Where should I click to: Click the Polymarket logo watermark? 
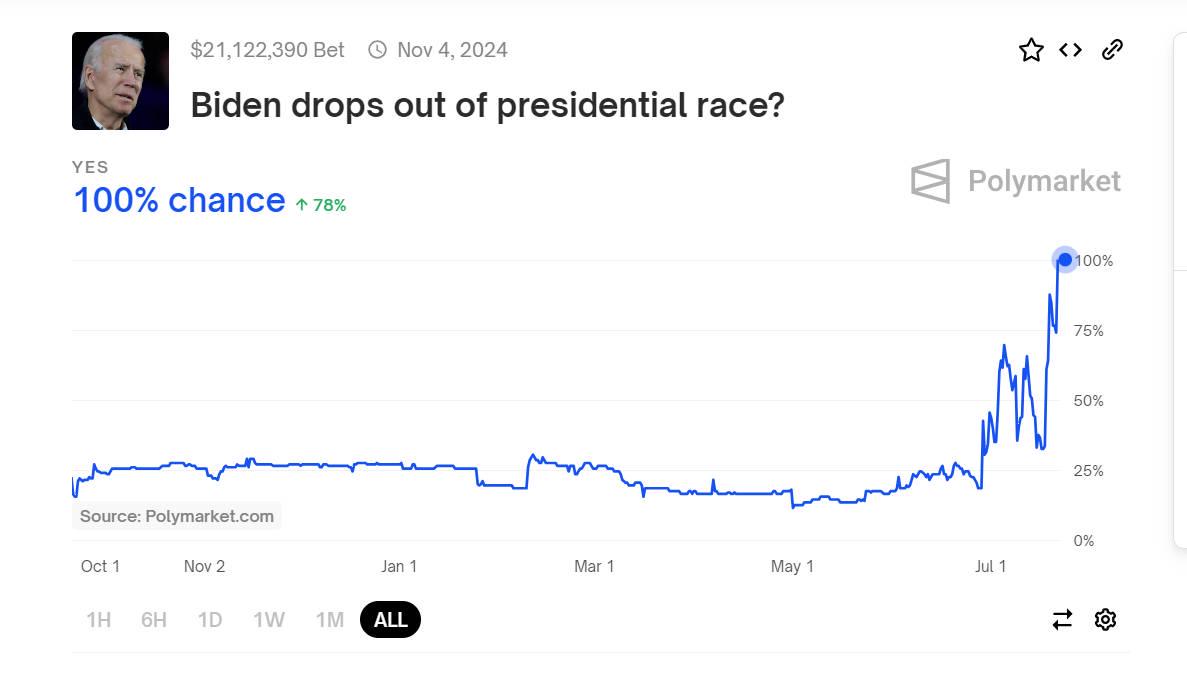tap(1015, 181)
